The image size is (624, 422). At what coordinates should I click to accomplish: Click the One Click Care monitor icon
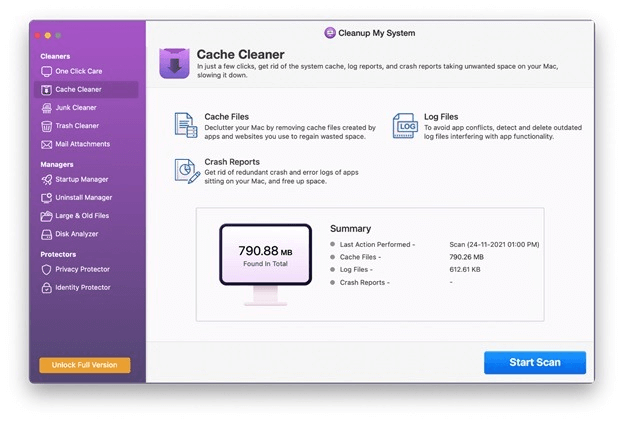[x=47, y=72]
